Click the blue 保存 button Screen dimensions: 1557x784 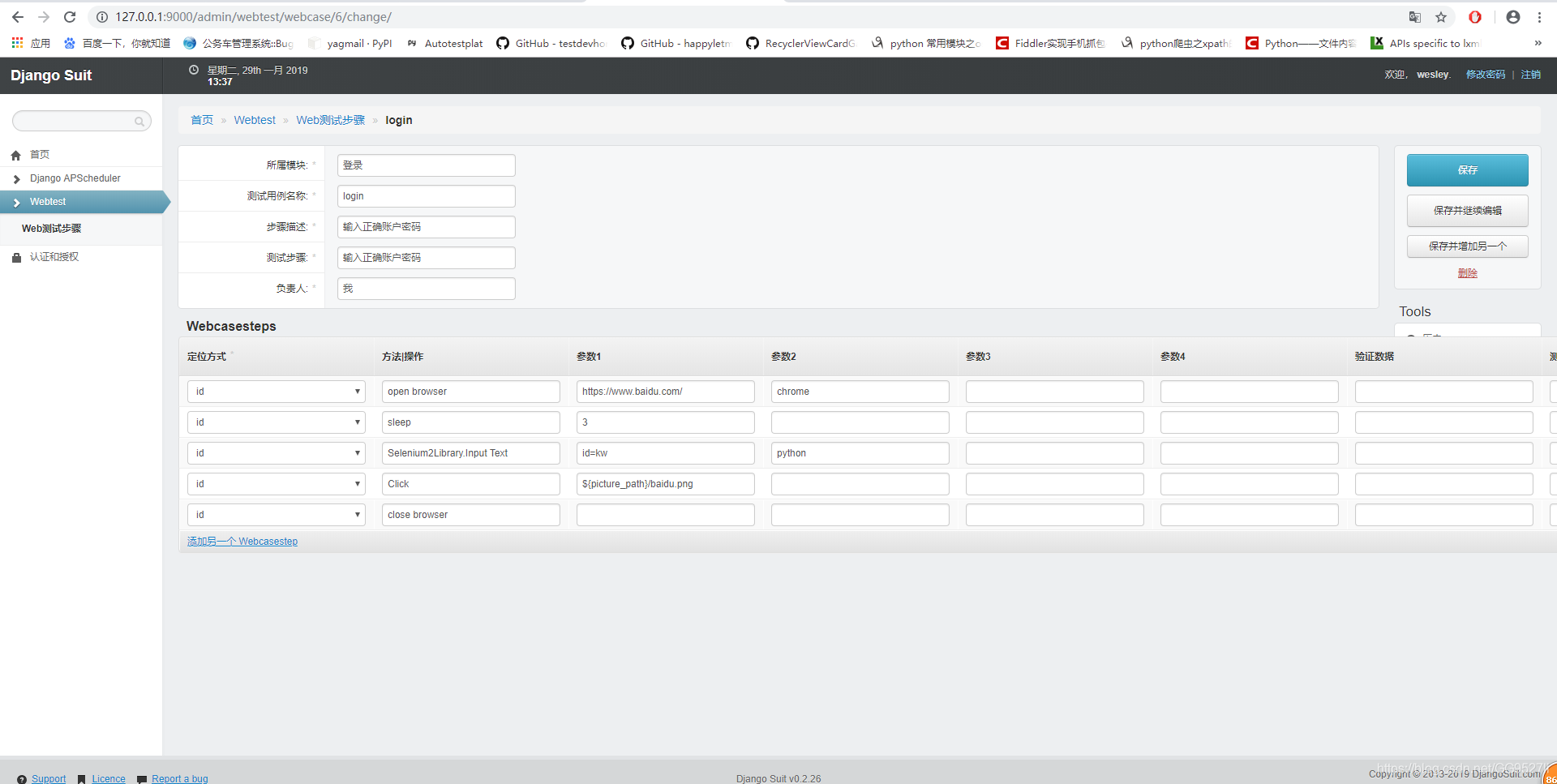[1467, 170]
